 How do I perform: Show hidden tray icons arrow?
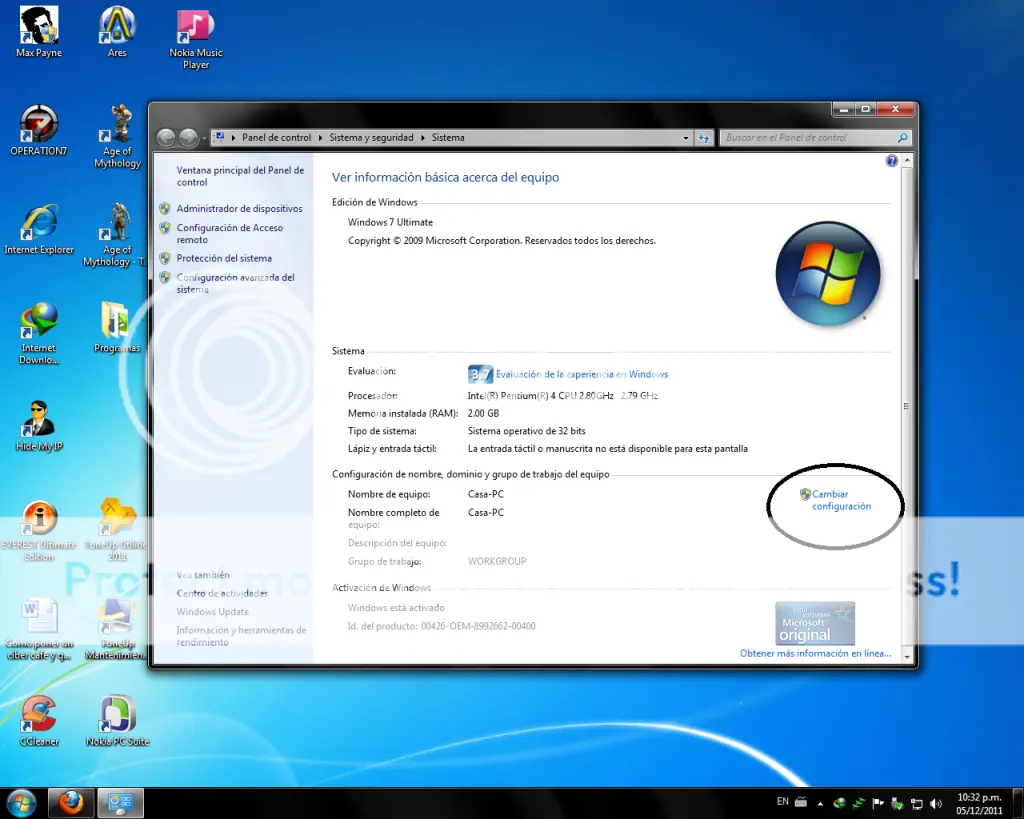tap(820, 803)
